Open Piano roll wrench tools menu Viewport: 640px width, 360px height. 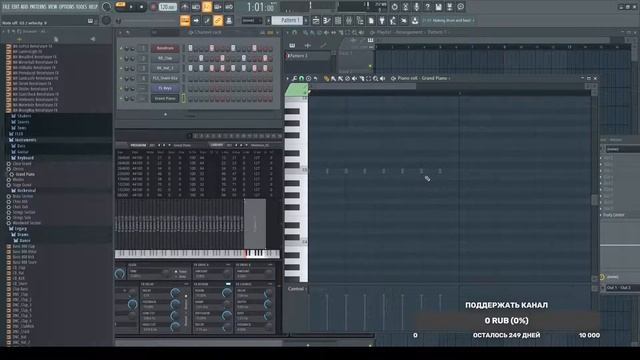(294, 78)
